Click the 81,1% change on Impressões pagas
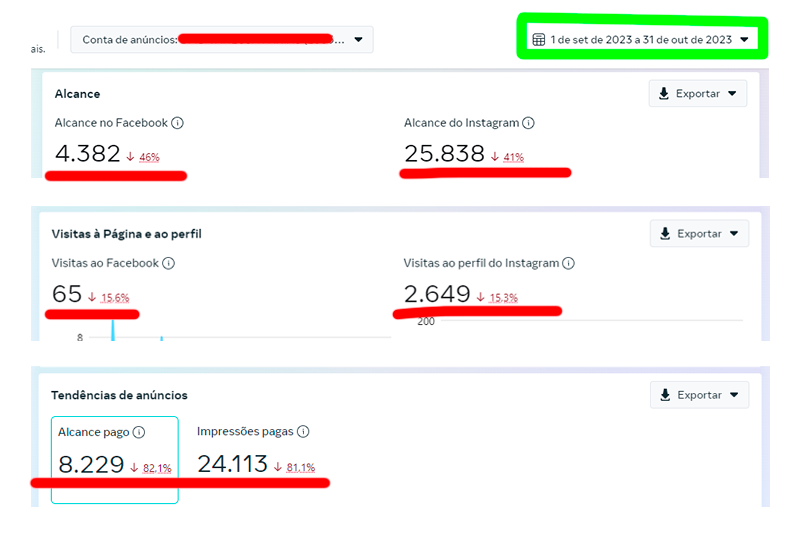Screen dimensions: 800x540 click(301, 468)
